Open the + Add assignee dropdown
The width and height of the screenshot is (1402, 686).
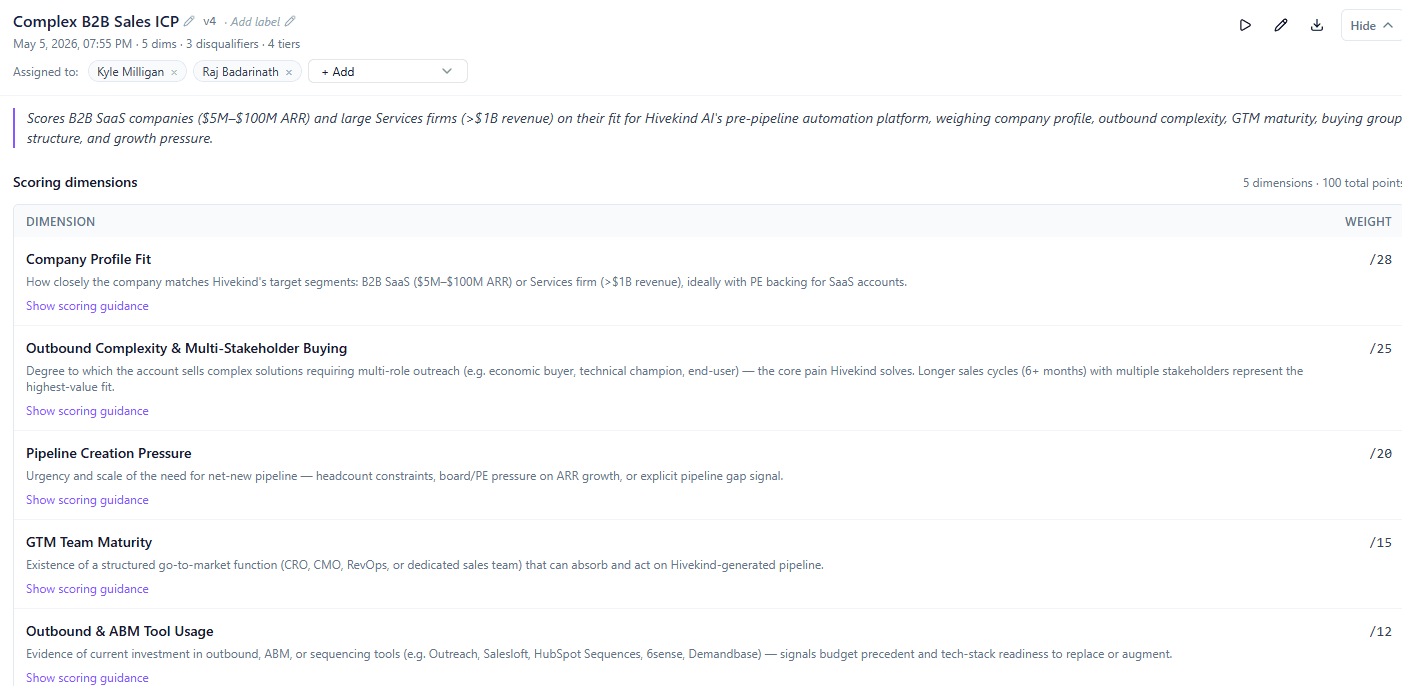coord(388,71)
